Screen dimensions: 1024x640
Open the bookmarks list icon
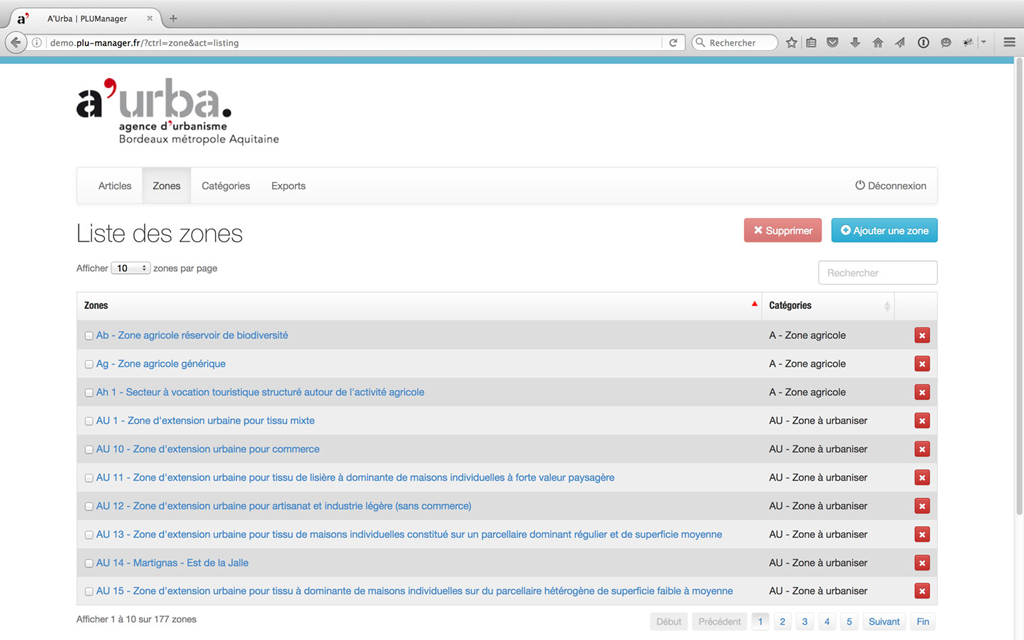tap(811, 42)
